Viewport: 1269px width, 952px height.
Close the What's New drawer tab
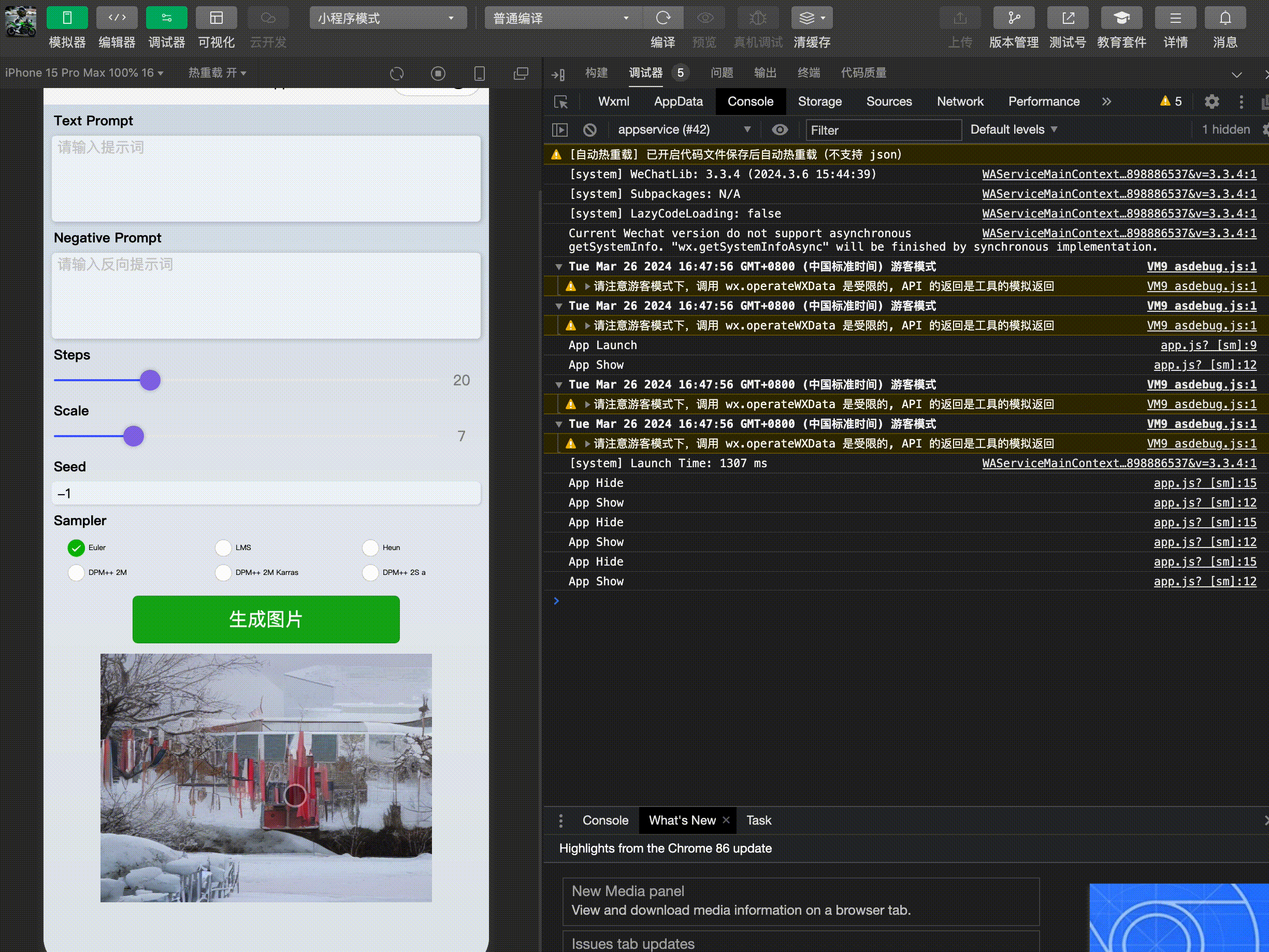(726, 820)
